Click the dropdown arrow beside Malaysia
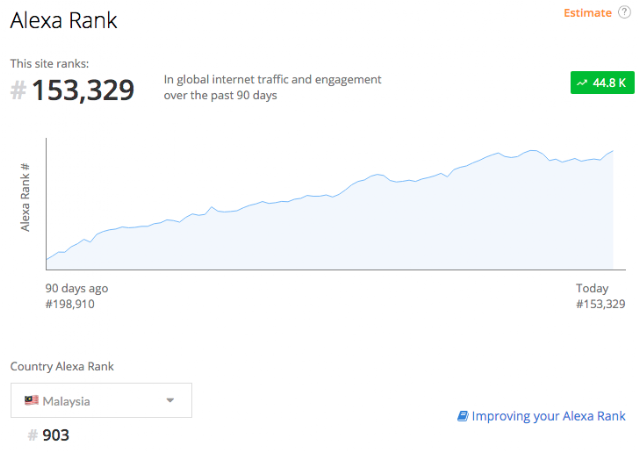The height and width of the screenshot is (453, 640). point(170,400)
